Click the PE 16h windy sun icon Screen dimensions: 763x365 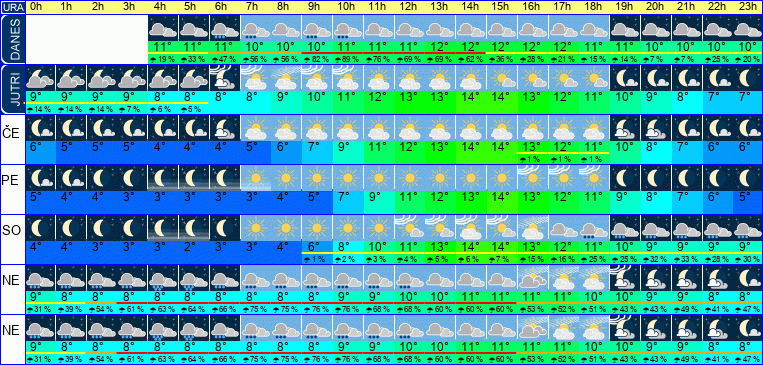(x=533, y=178)
